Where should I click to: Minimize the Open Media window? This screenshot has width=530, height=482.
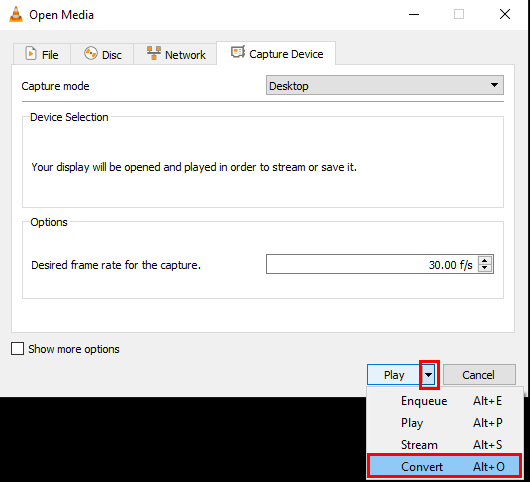click(x=414, y=15)
